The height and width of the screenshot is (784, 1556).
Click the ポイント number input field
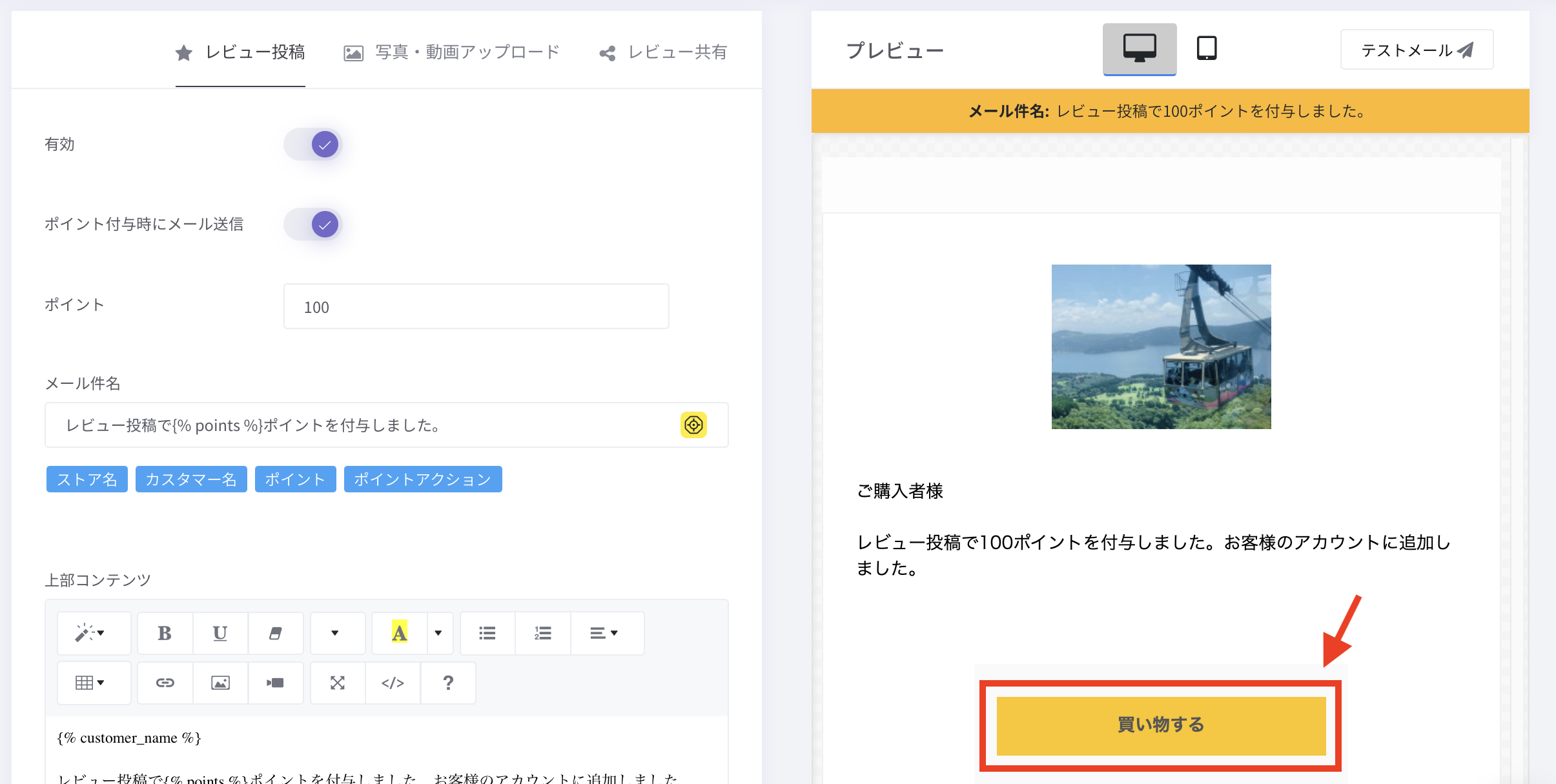pyautogui.click(x=476, y=307)
